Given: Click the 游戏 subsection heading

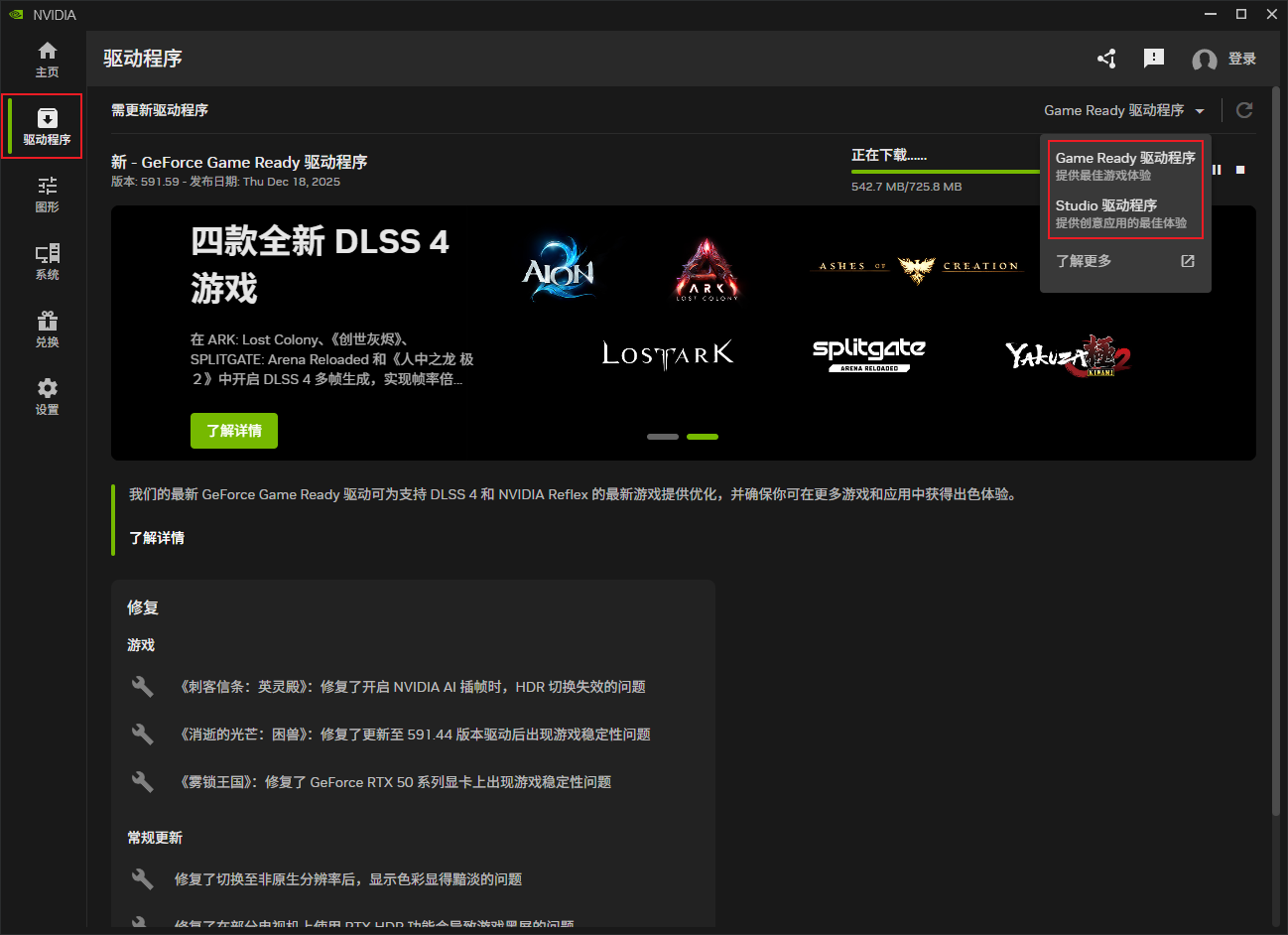Looking at the screenshot, I should [x=141, y=645].
